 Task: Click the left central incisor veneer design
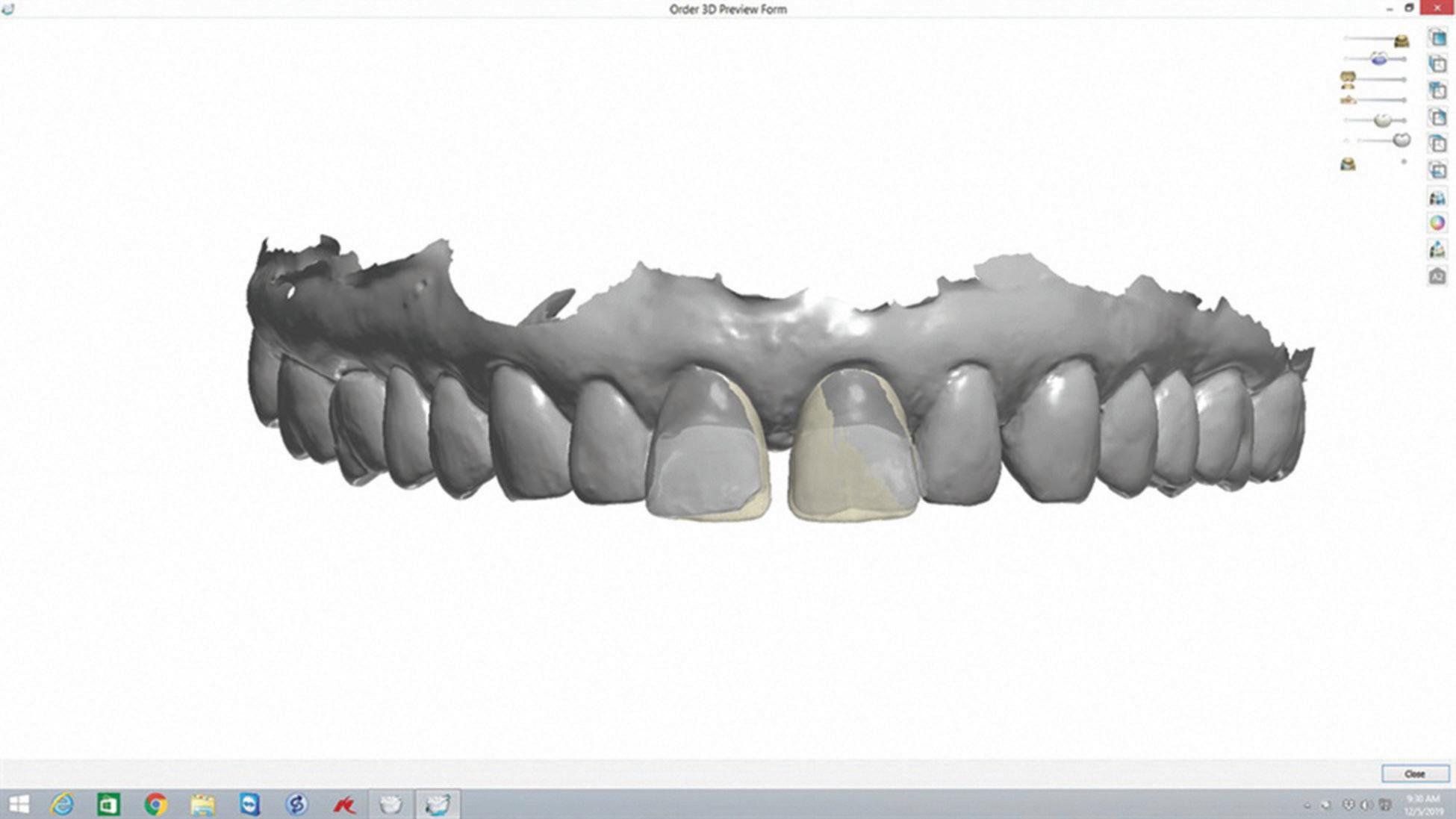(x=706, y=455)
